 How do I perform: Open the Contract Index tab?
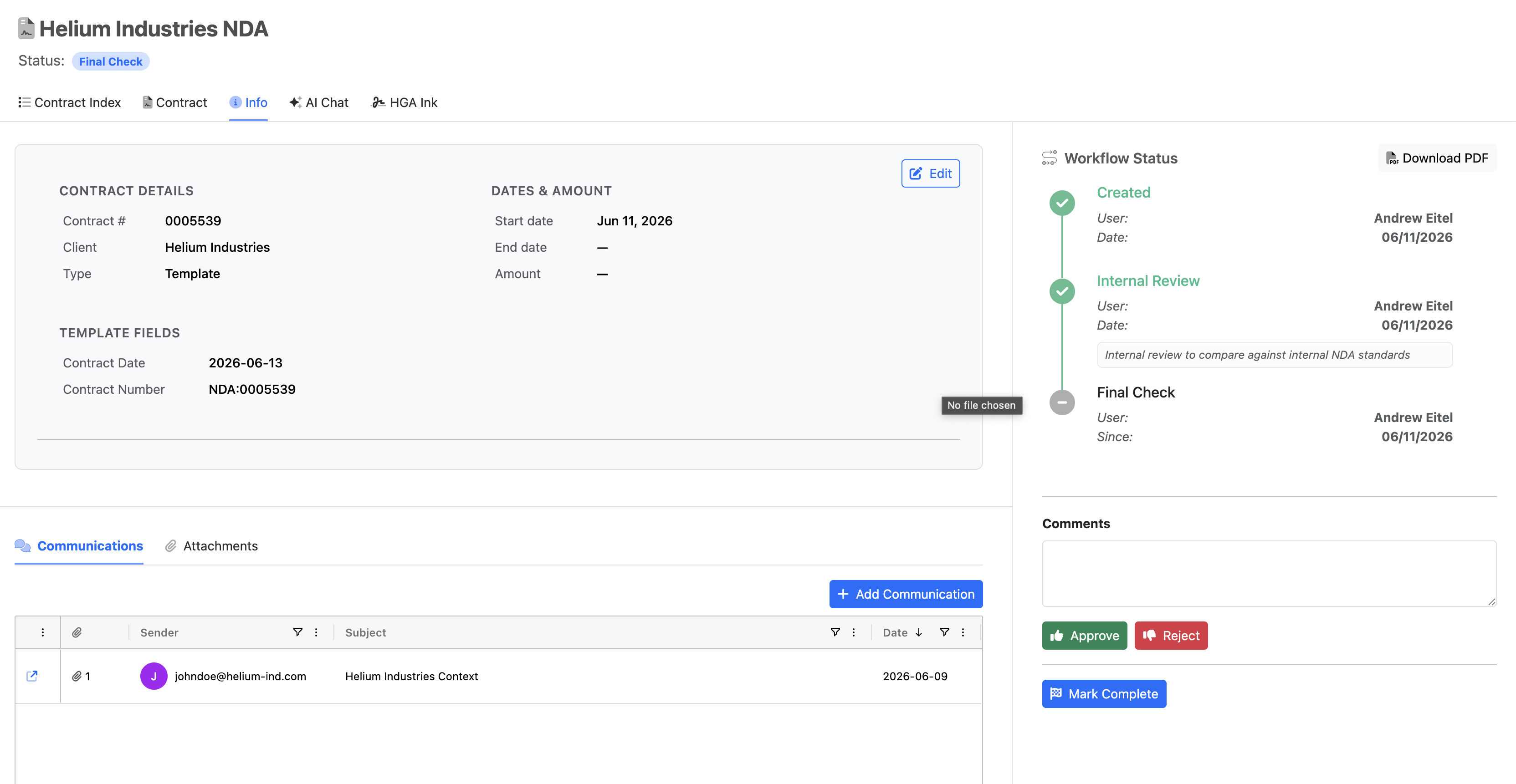[69, 102]
